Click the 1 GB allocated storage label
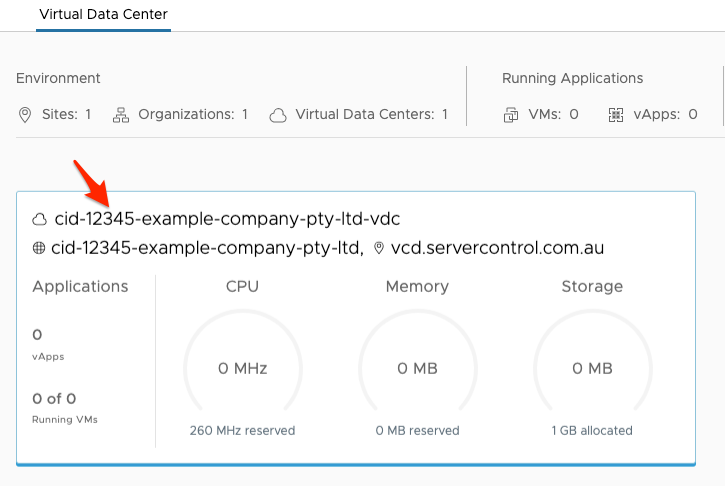The height and width of the screenshot is (486, 725). pos(592,431)
